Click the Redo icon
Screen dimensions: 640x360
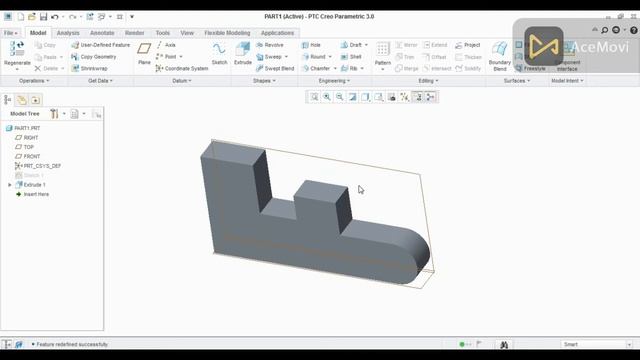point(73,17)
